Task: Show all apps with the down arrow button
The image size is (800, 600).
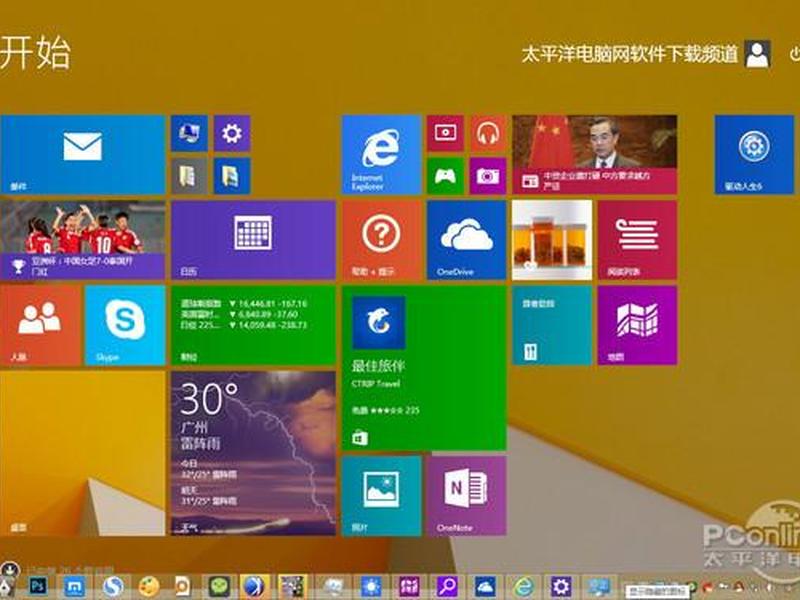Action: point(9,569)
